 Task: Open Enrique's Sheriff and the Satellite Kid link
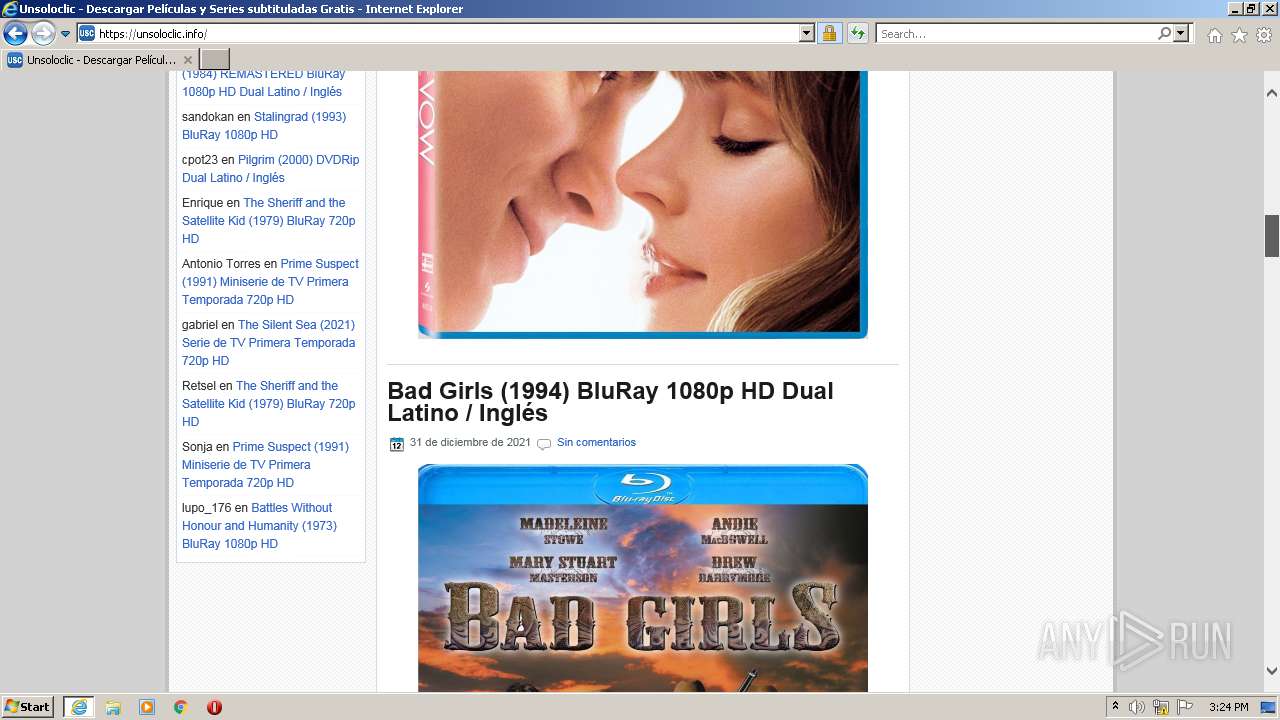pyautogui.click(x=268, y=221)
